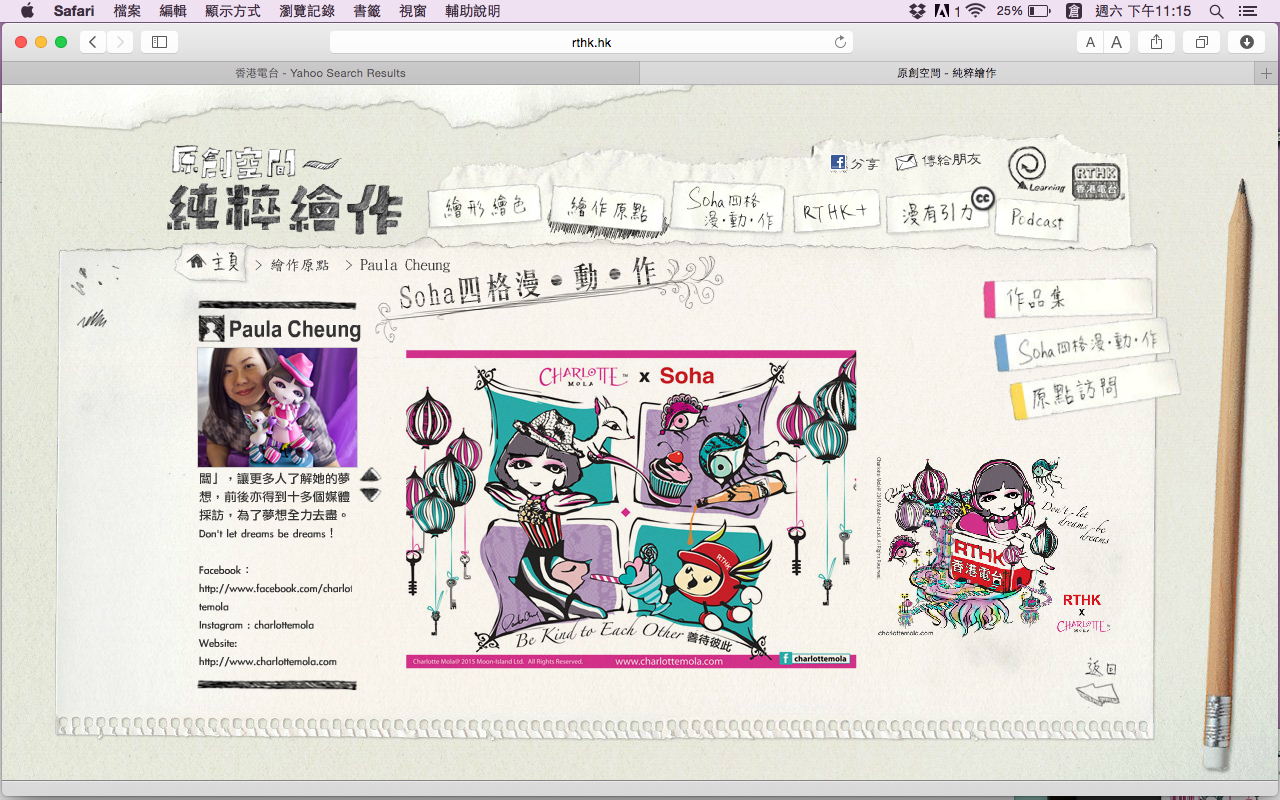The height and width of the screenshot is (800, 1280).
Task: Click the charlottemola Facebook badge on comic
Action: 815,658
